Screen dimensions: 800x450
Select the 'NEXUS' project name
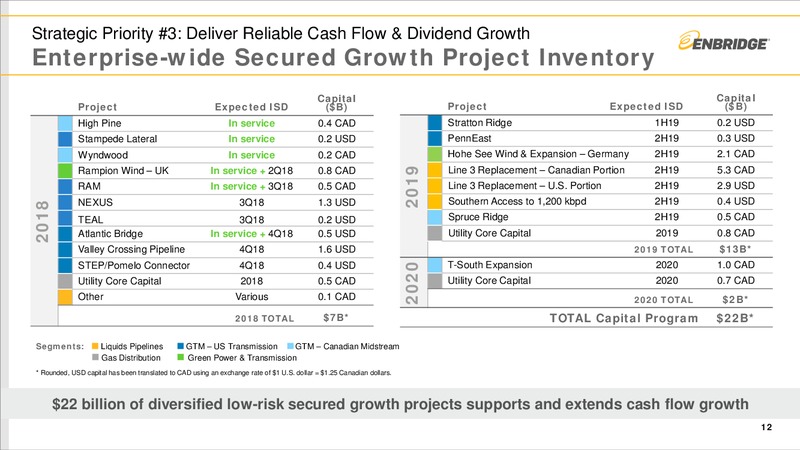coord(95,203)
